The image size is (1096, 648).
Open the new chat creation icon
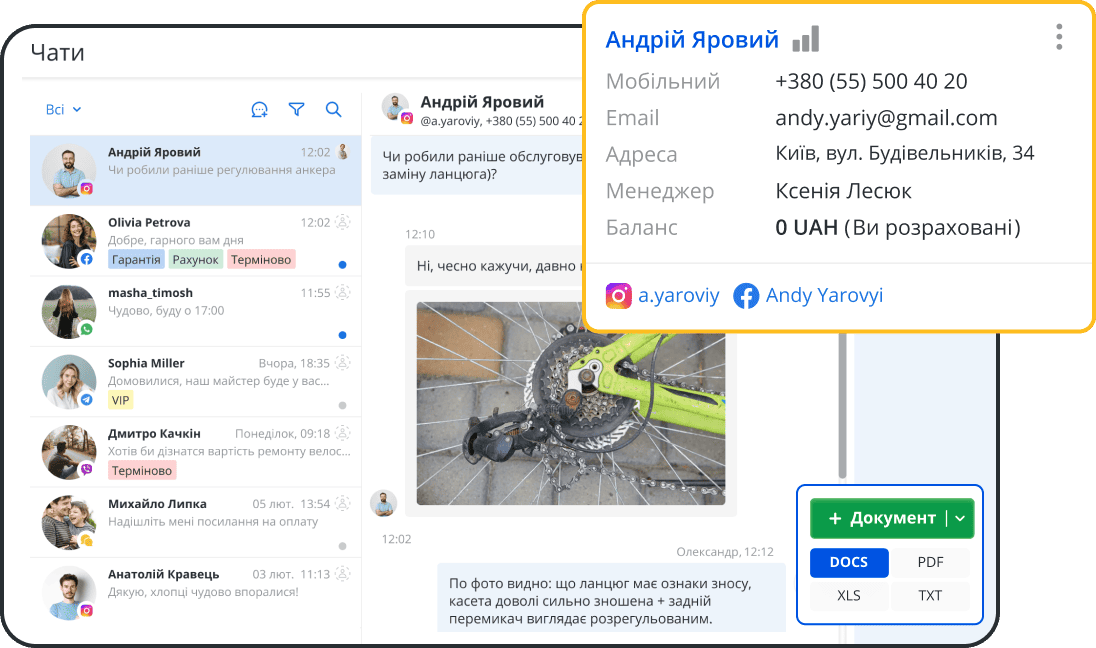260,110
